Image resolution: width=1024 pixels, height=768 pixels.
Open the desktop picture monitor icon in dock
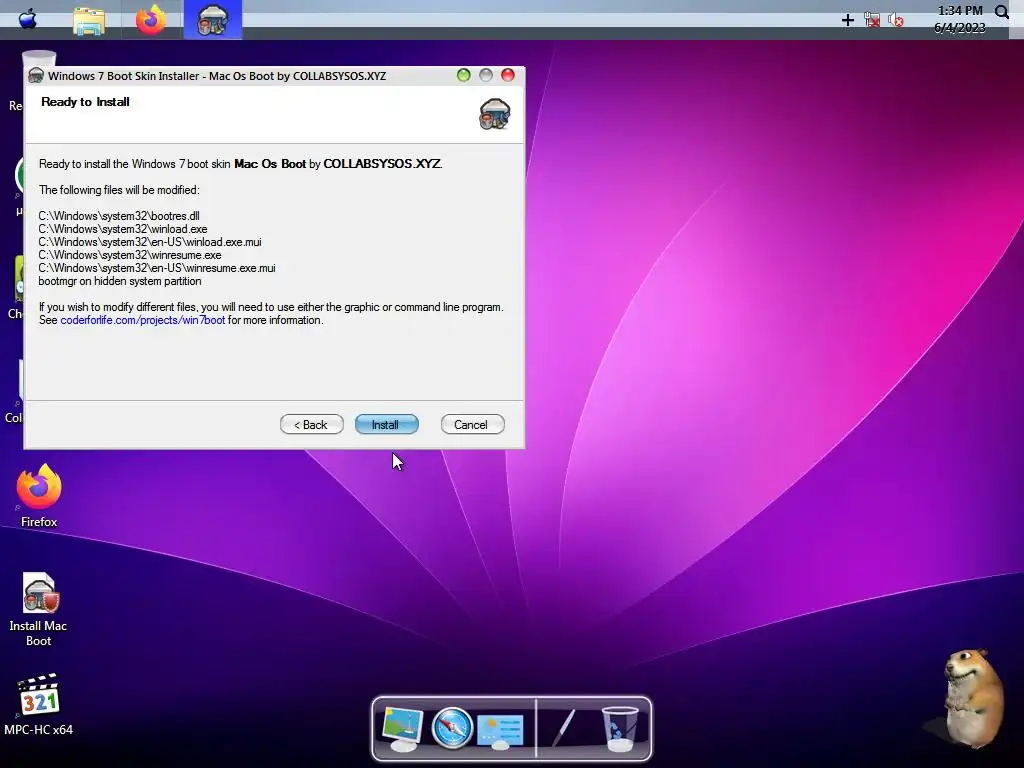pos(401,729)
